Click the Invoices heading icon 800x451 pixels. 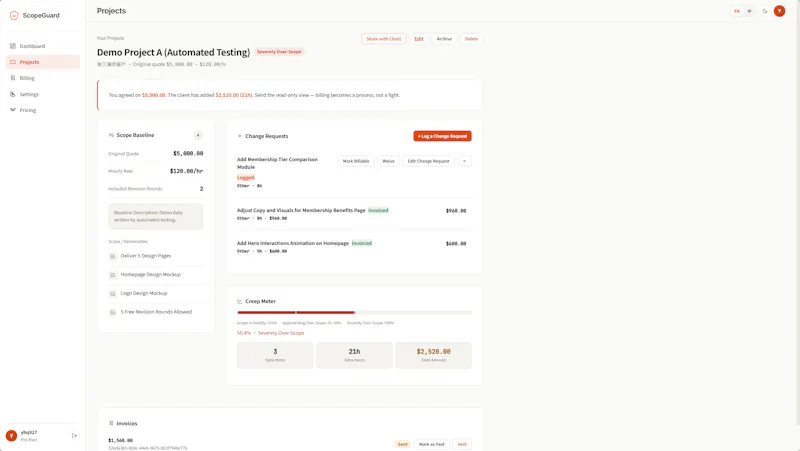[x=111, y=423]
